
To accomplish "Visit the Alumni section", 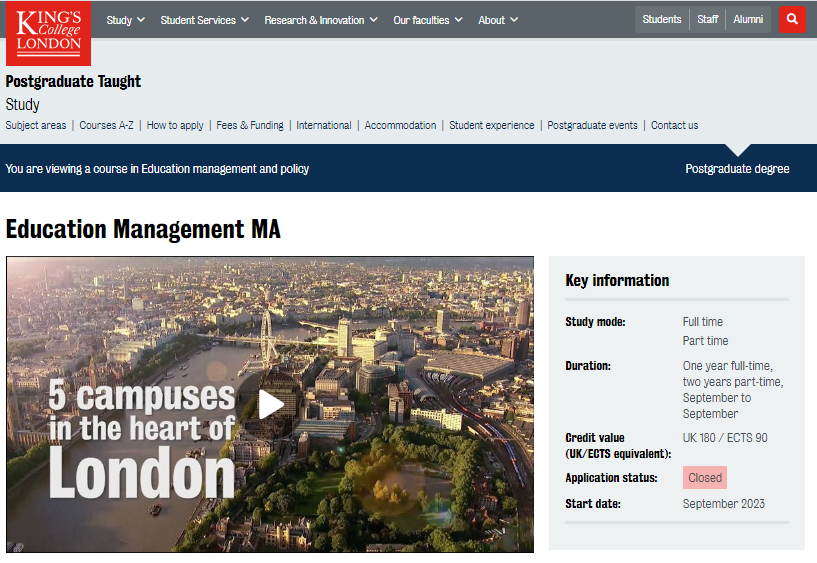I will click(x=748, y=19).
